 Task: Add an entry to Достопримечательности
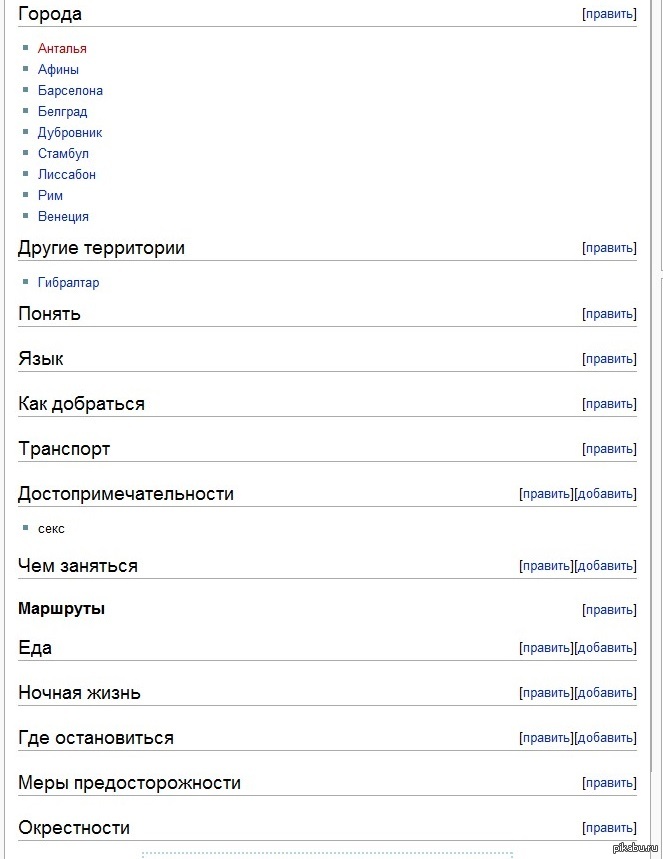coord(606,494)
